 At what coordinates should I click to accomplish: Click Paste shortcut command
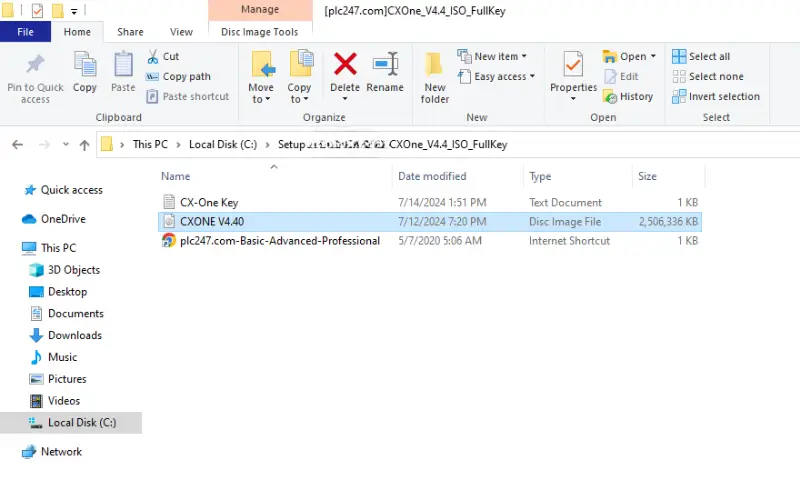[187, 96]
